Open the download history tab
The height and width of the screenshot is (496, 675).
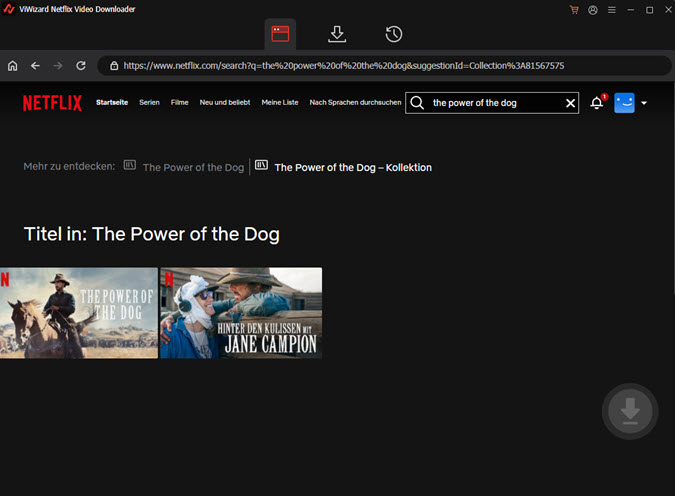[393, 34]
